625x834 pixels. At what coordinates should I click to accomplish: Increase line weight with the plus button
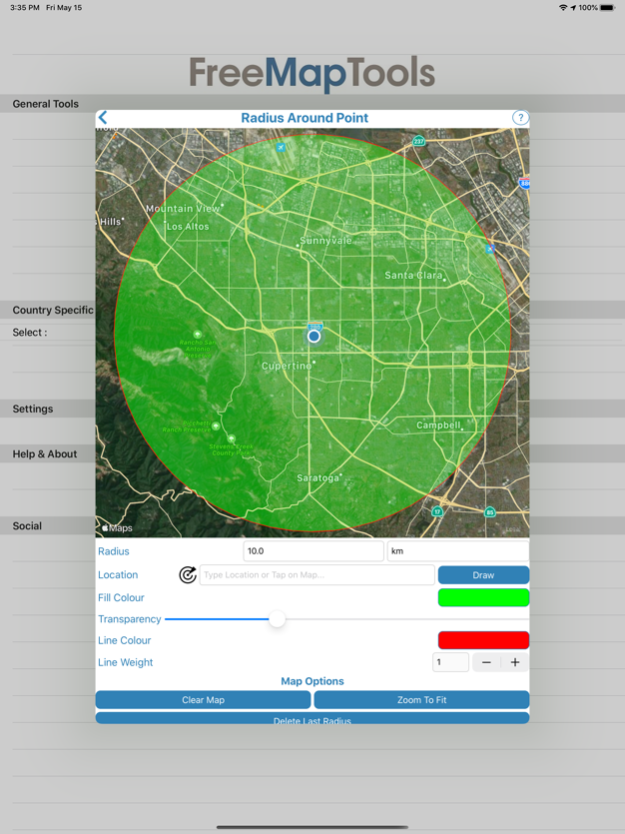tap(515, 662)
